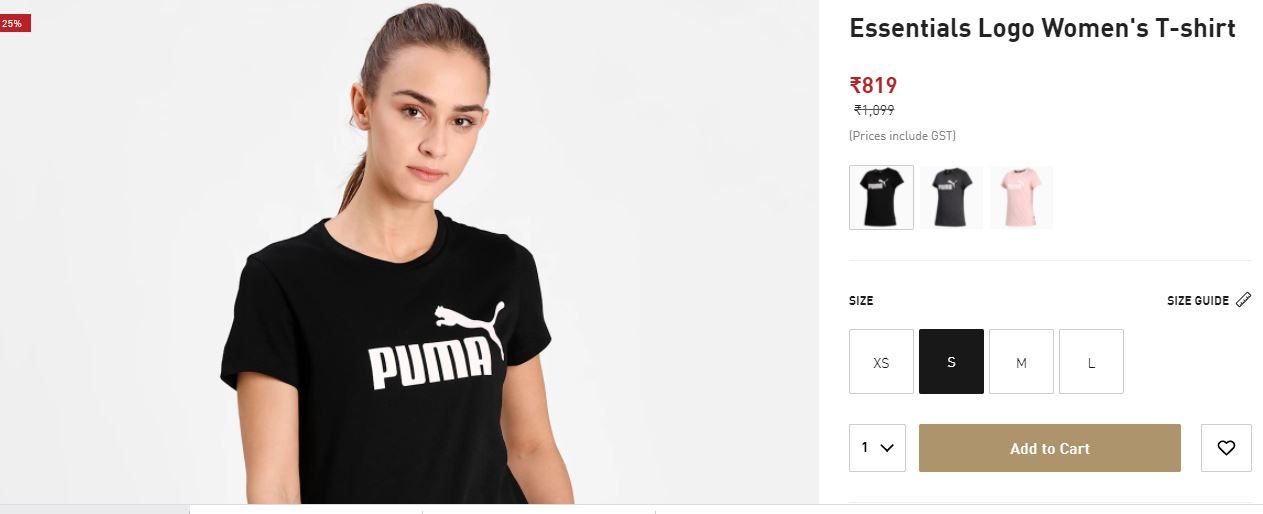Click the PUMA logo on the shirt

click(x=437, y=348)
